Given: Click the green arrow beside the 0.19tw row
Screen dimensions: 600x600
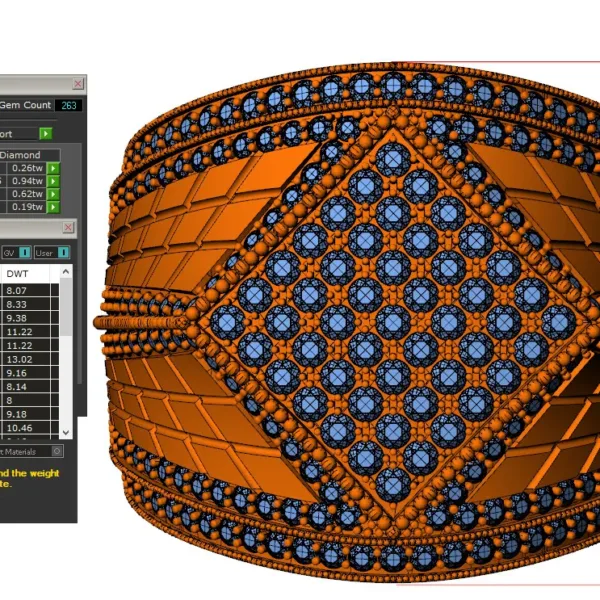Looking at the screenshot, I should point(53,207).
